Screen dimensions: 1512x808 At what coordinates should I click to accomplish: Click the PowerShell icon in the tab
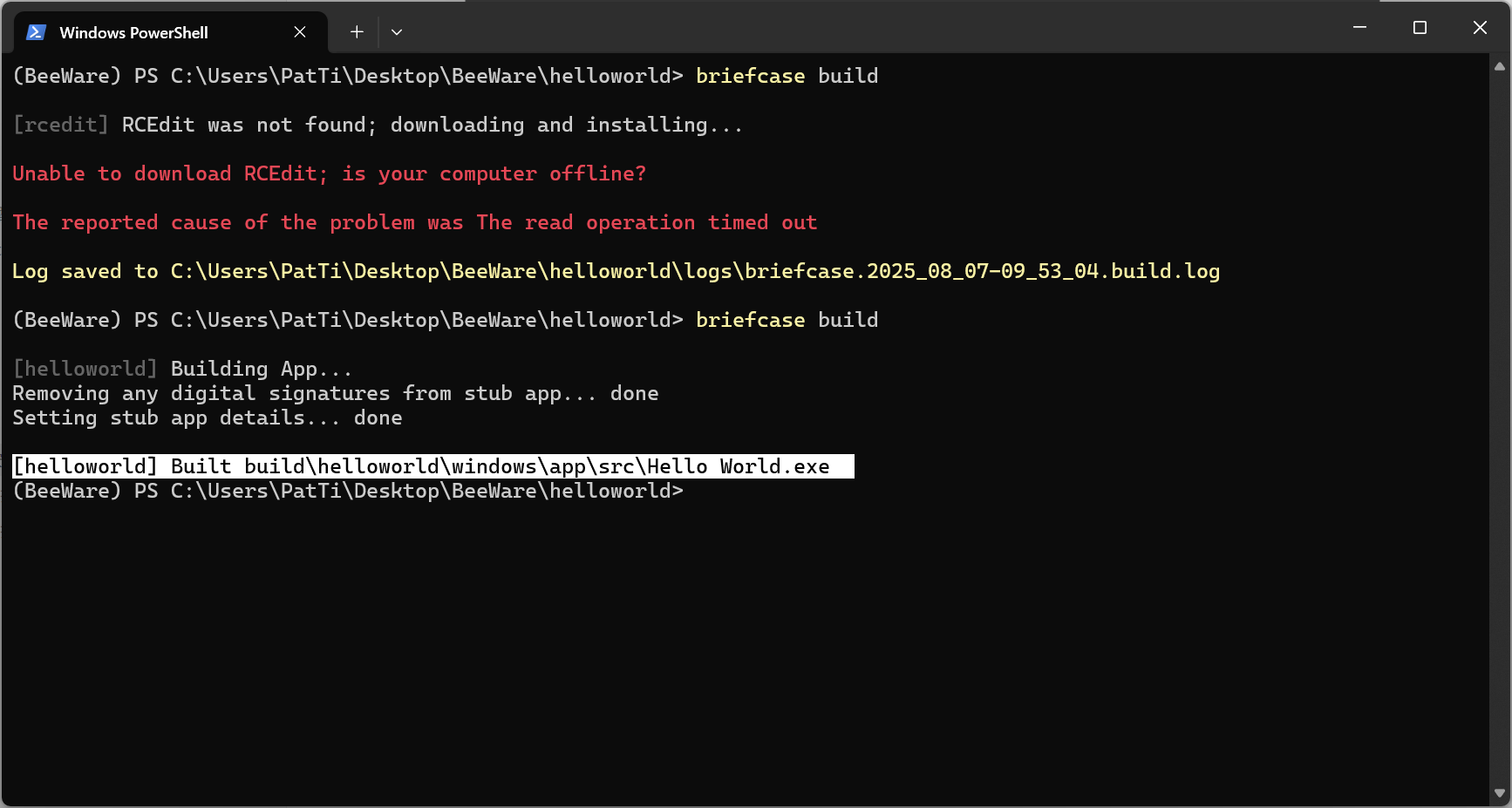(x=36, y=32)
